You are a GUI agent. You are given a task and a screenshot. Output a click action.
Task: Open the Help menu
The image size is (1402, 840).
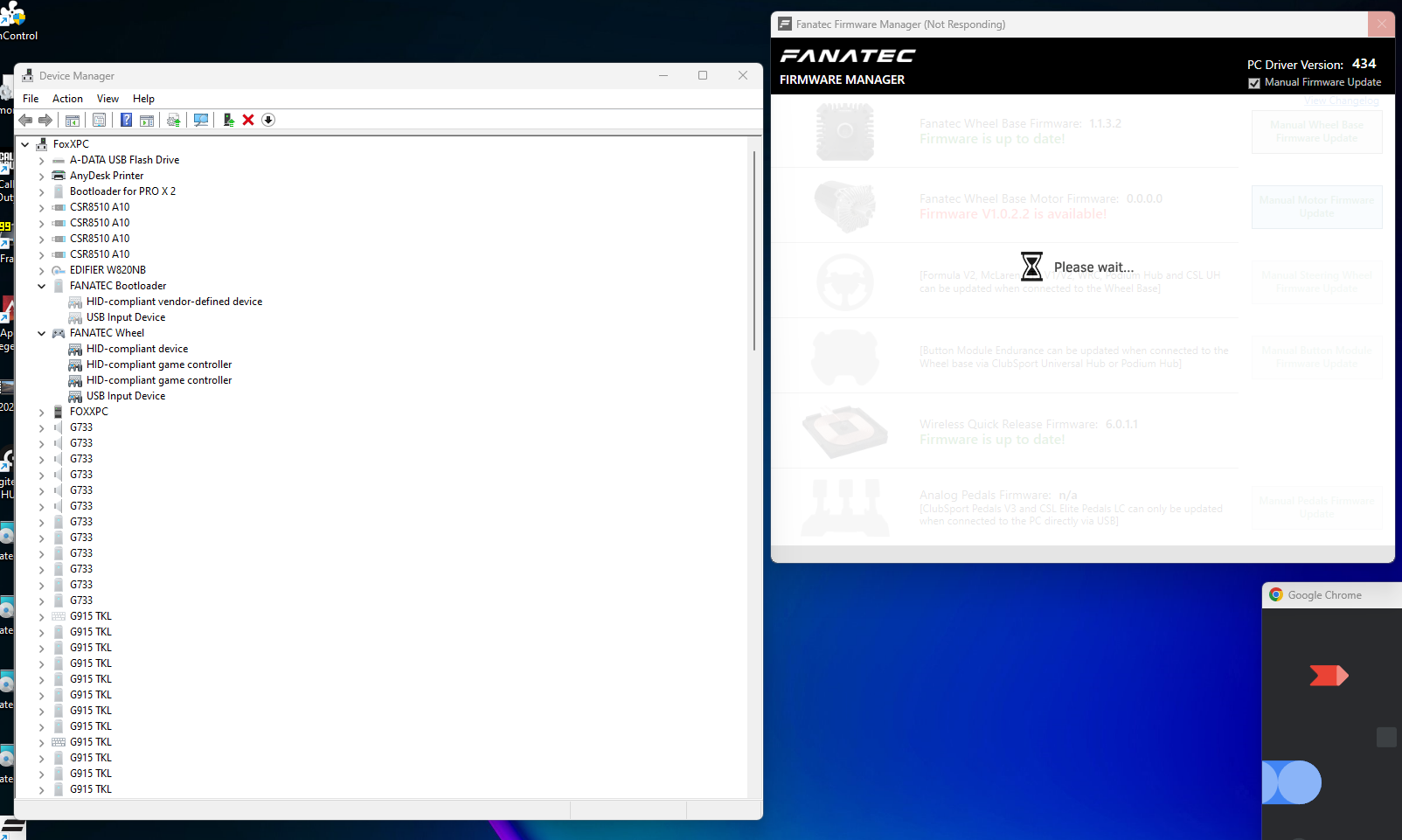[x=143, y=99]
